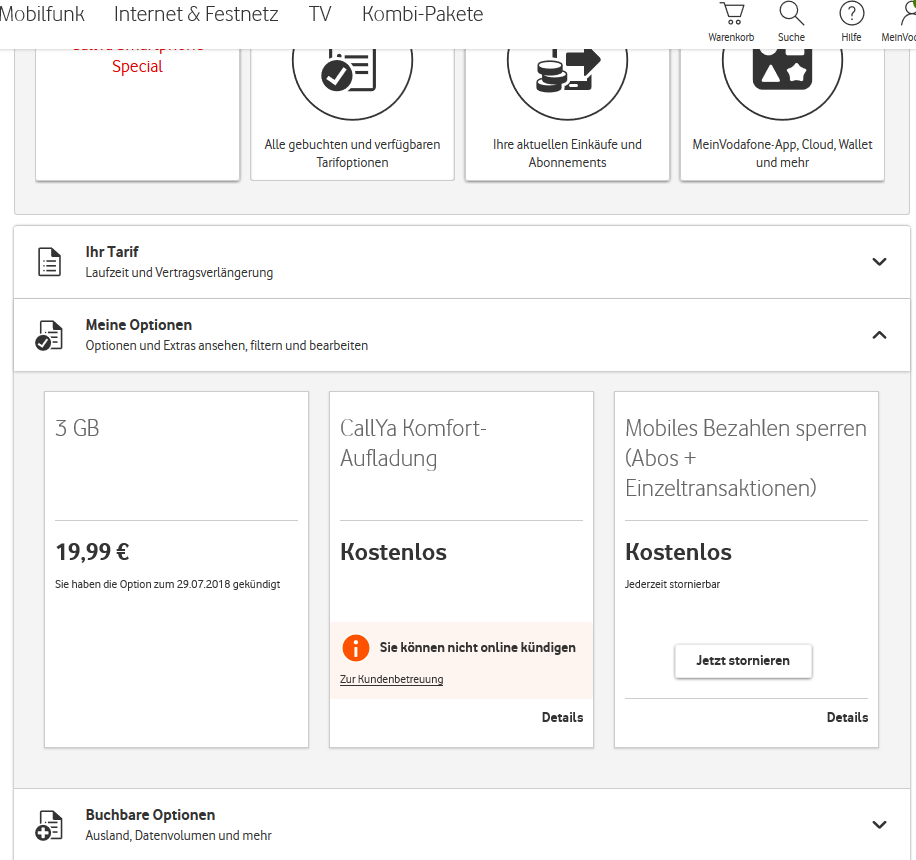Follow the Zur Kundenbetreuung link

pos(391,679)
